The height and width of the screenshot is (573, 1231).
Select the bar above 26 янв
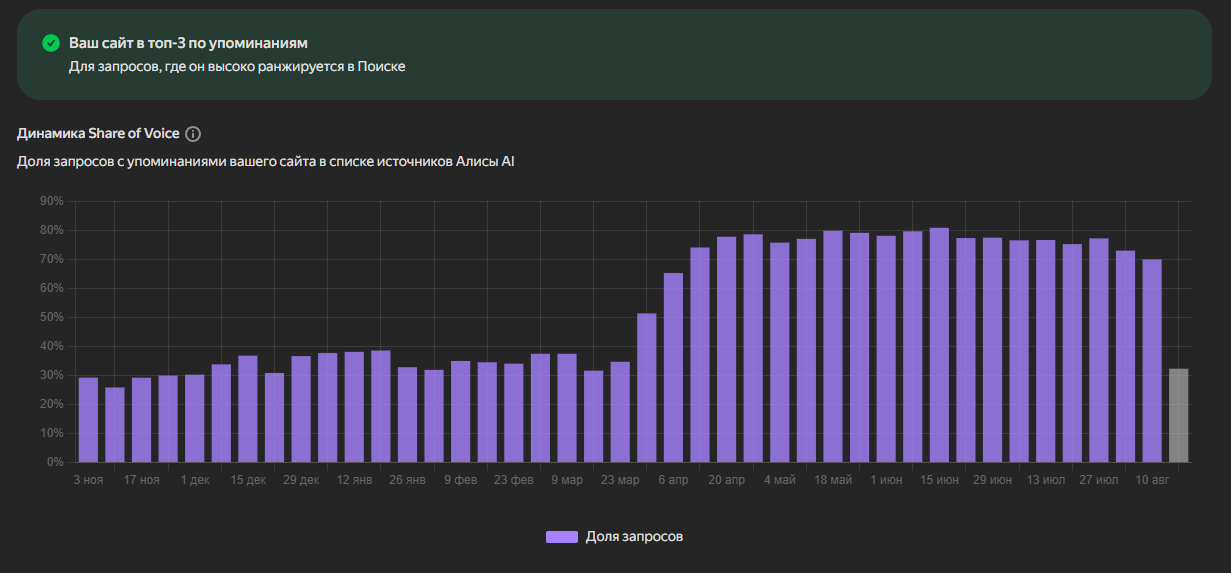[x=407, y=415]
